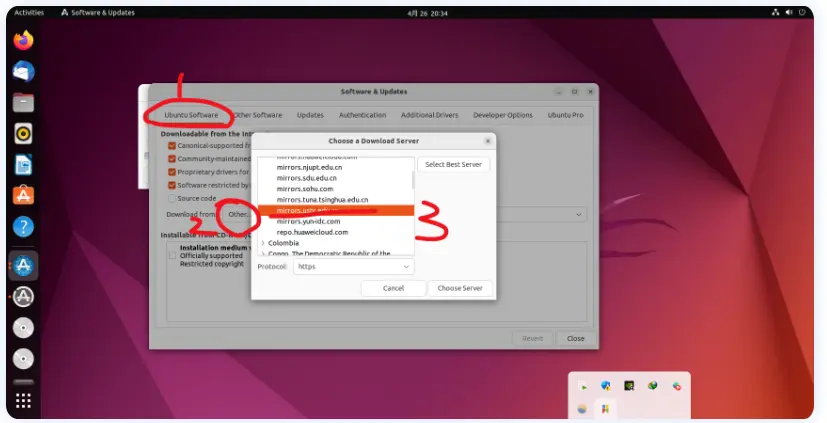Open the Updates tab
Image resolution: width=827 pixels, height=423 pixels.
[x=310, y=115]
